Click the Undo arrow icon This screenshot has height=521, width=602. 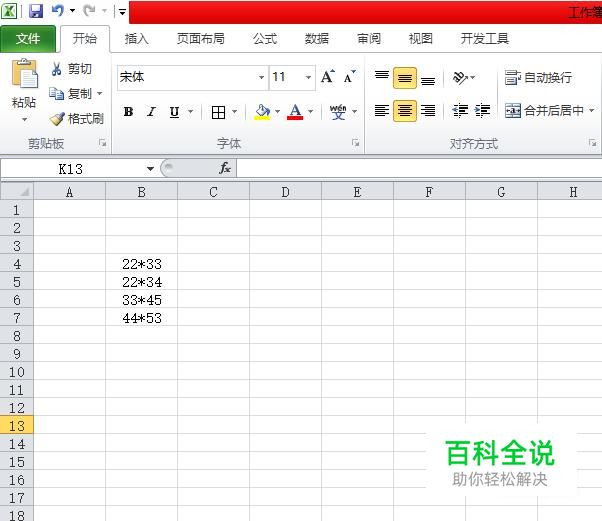[57, 11]
